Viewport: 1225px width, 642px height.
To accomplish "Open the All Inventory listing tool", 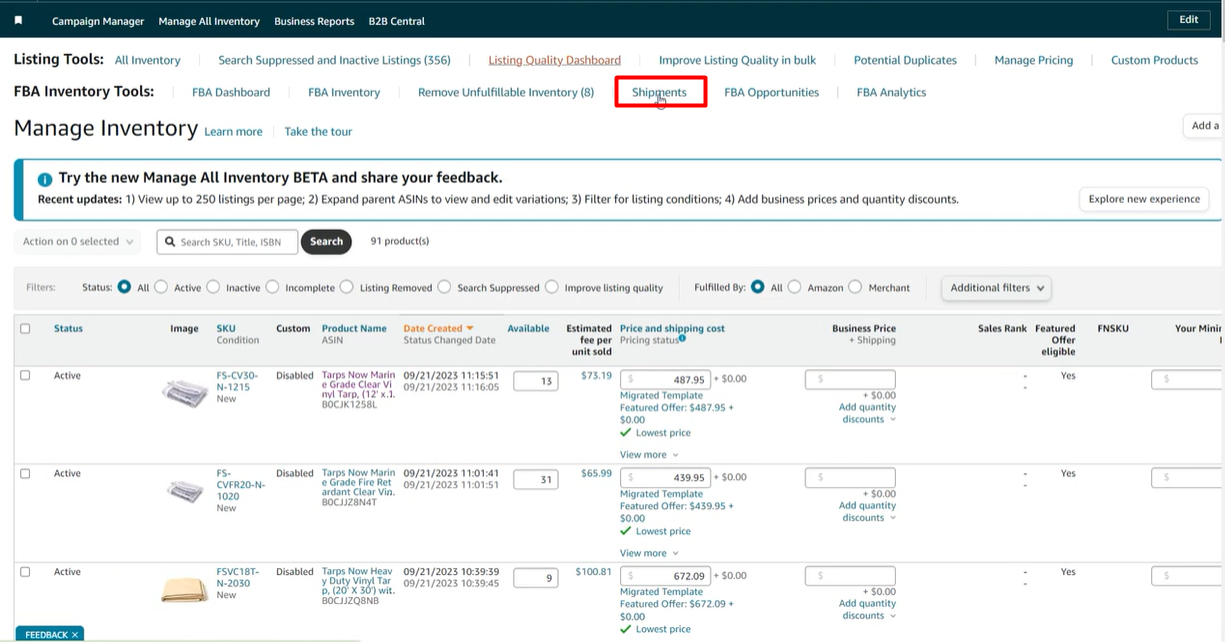I will [x=148, y=60].
